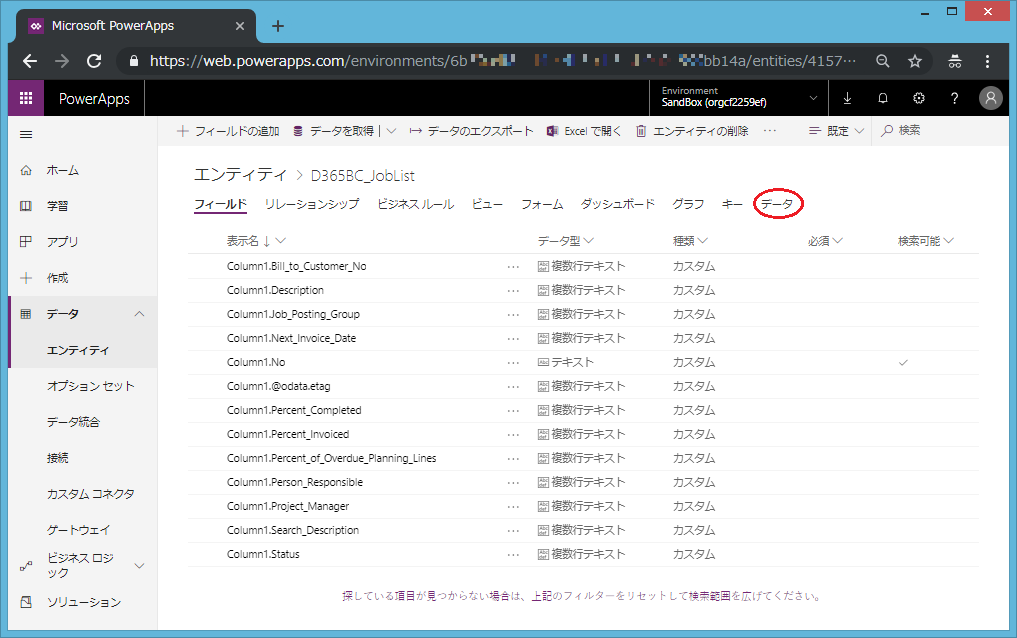Select the フィールド tab
Image resolution: width=1017 pixels, height=638 pixels.
pos(221,204)
